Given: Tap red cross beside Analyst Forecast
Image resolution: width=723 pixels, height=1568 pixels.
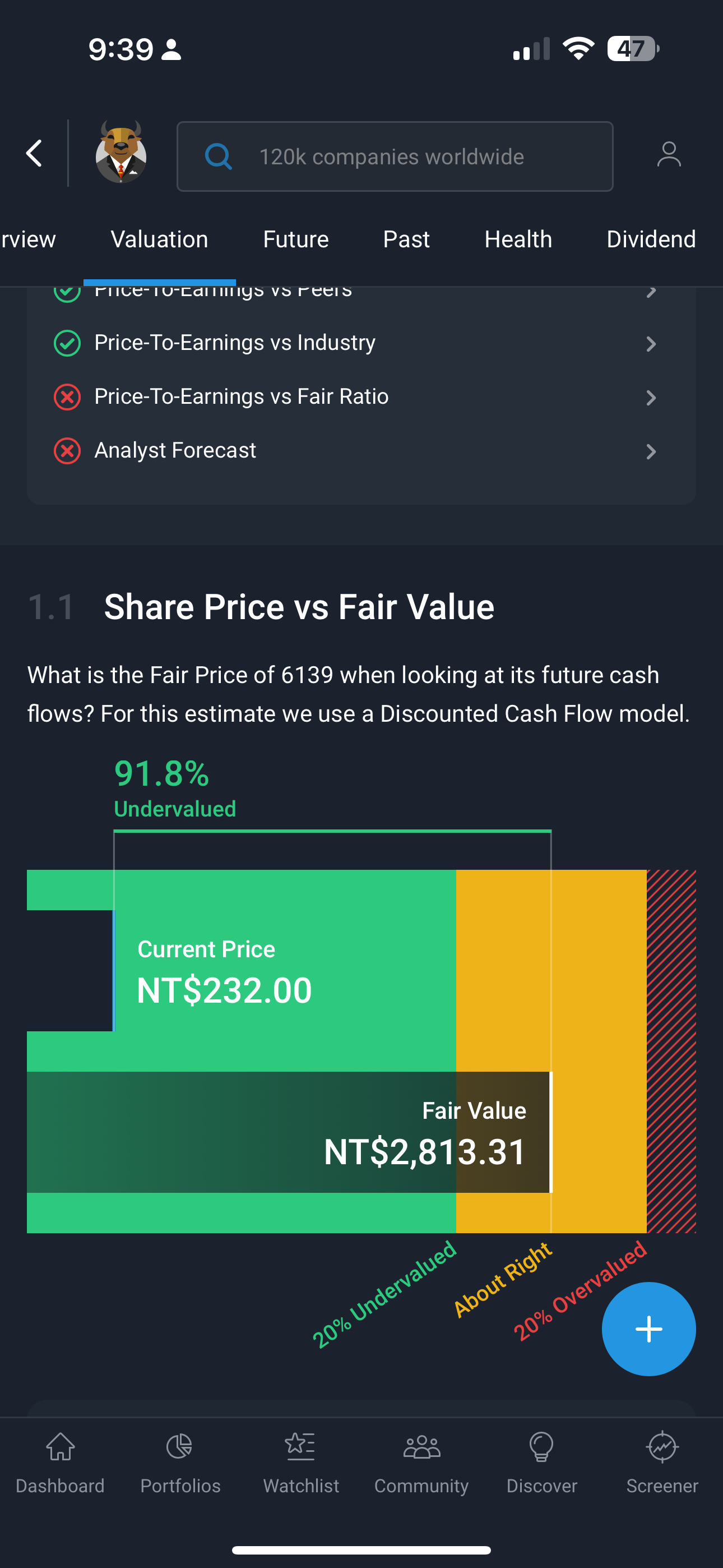Looking at the screenshot, I should [67, 451].
